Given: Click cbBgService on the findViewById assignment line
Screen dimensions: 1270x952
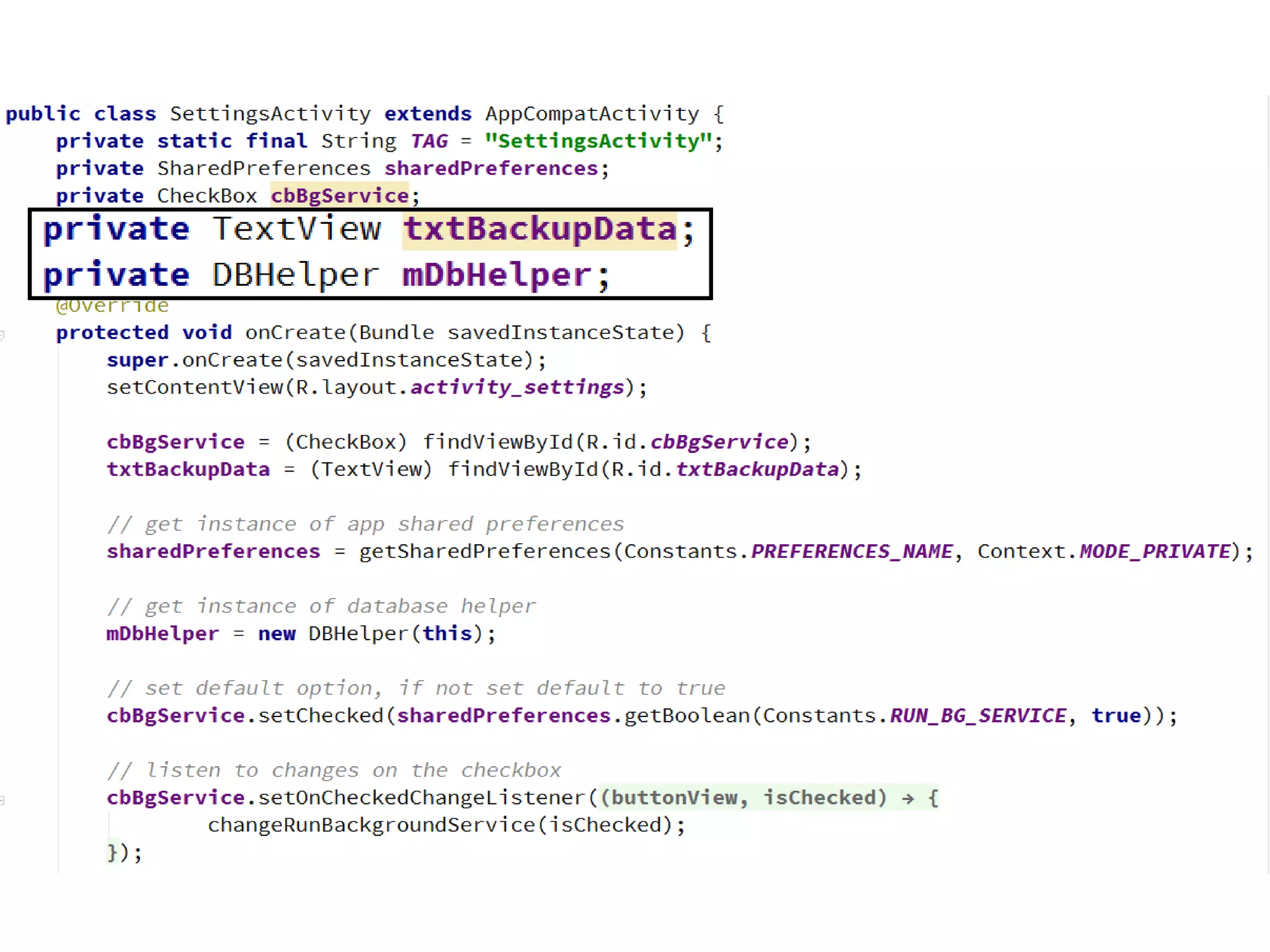Looking at the screenshot, I should point(175,442).
